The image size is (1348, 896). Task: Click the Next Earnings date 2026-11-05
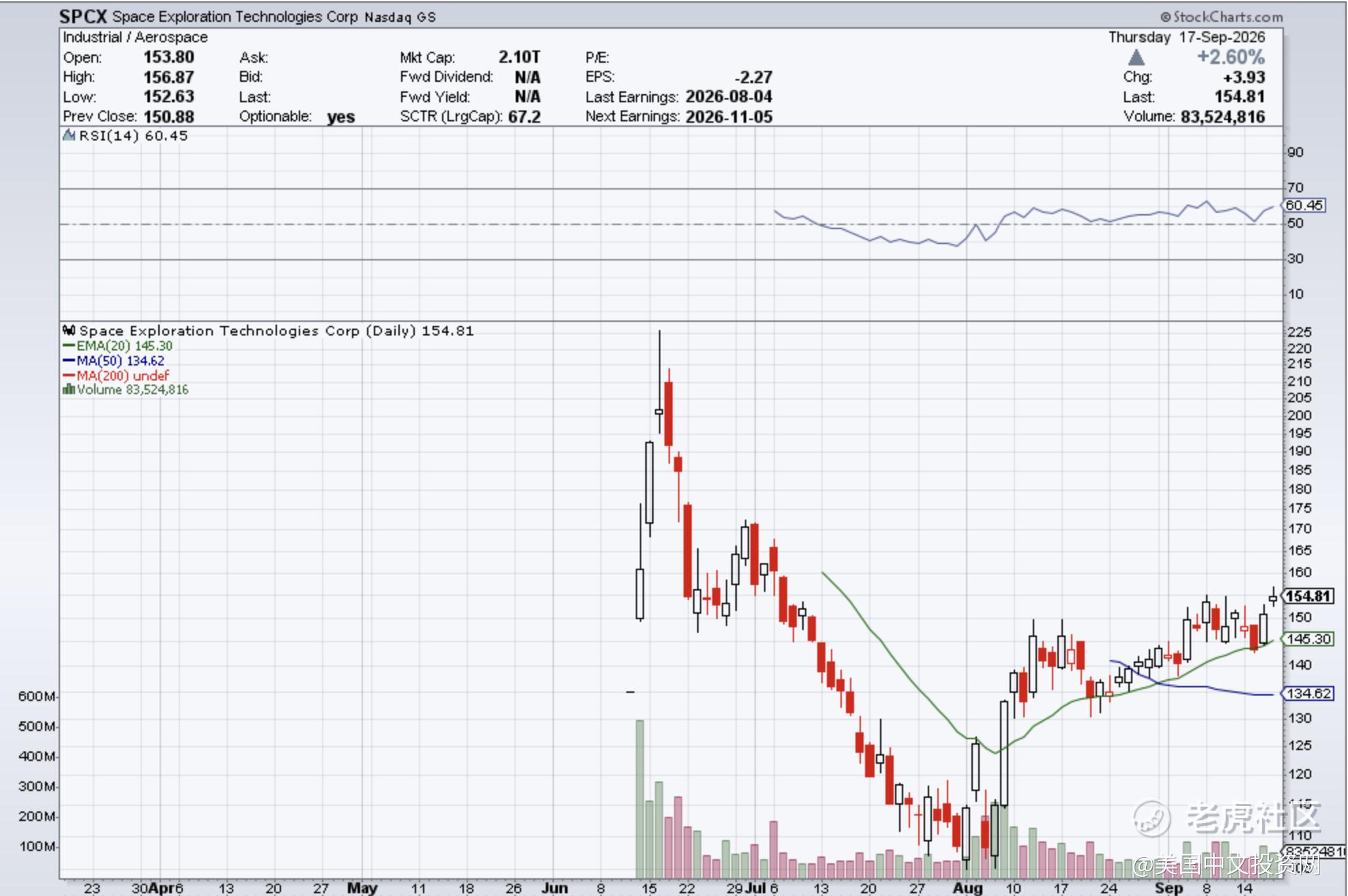[x=729, y=117]
